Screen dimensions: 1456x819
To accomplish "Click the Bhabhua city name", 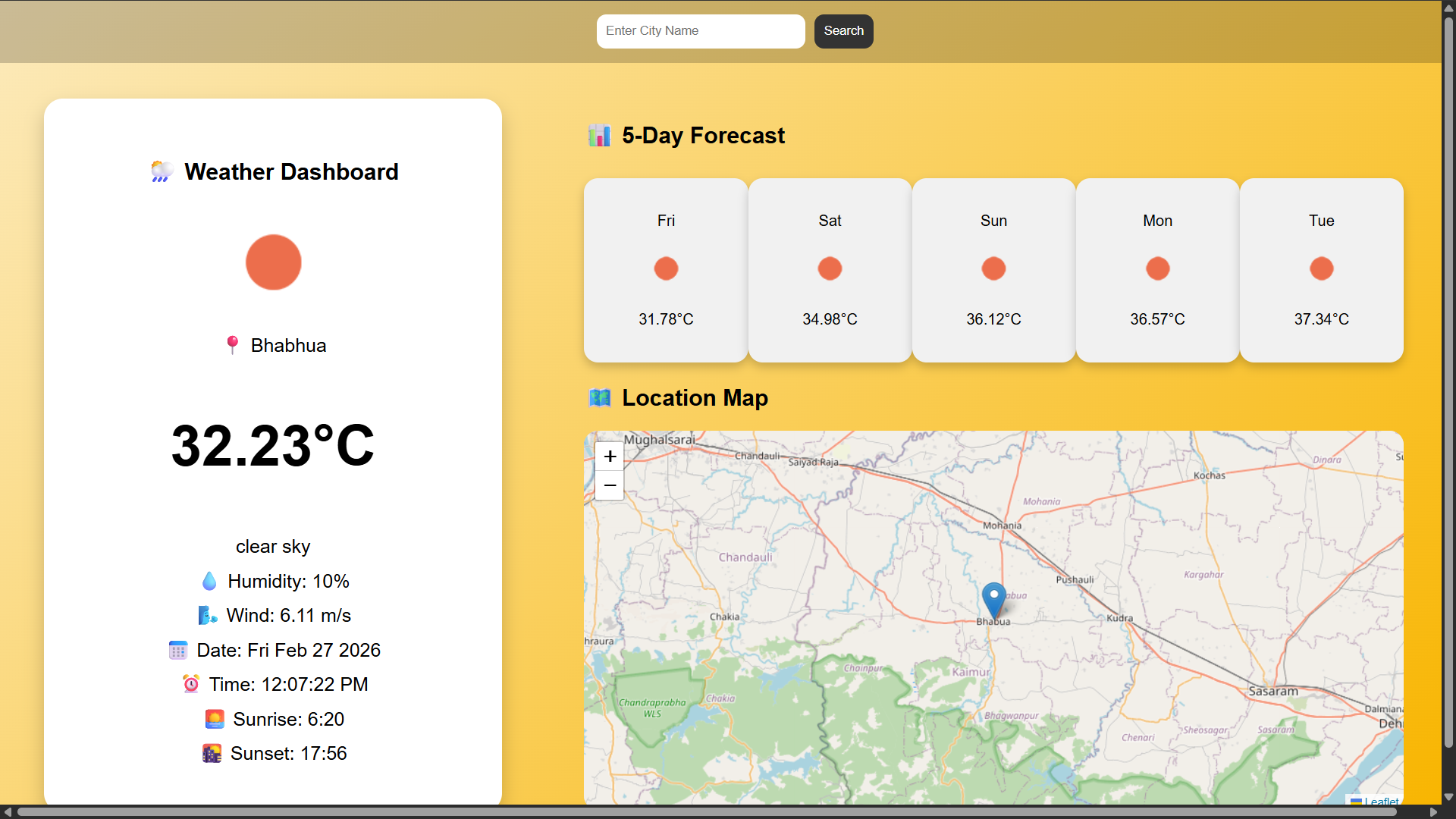I will pos(288,346).
